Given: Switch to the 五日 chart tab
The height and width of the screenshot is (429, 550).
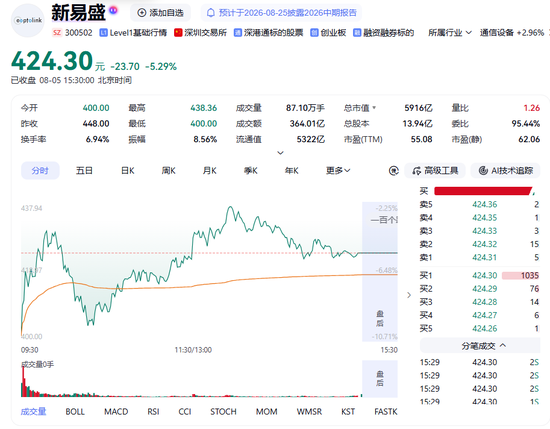Looking at the screenshot, I should point(84,171).
